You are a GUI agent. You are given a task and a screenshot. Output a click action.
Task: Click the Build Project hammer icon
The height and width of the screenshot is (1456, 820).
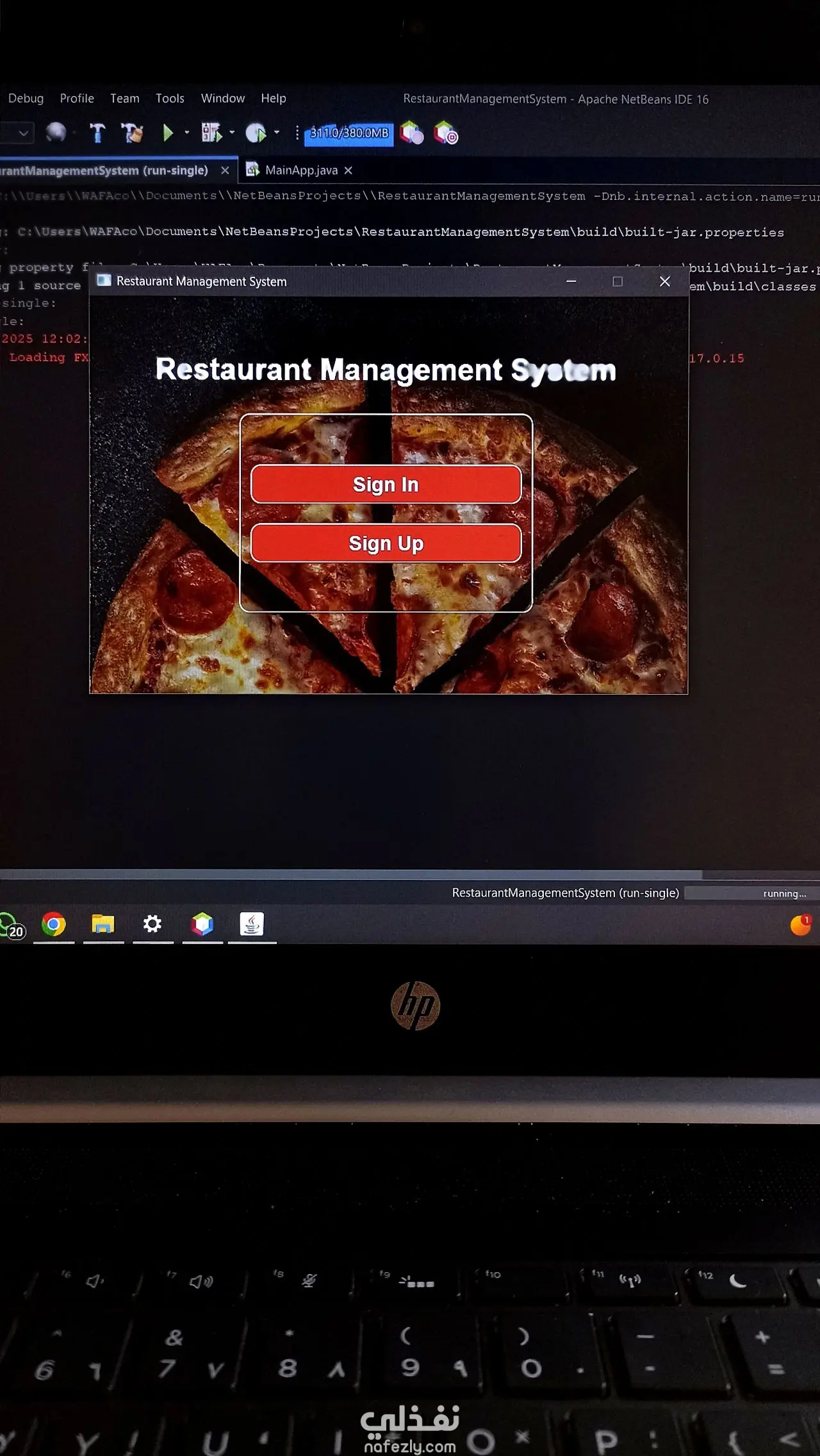[97, 133]
